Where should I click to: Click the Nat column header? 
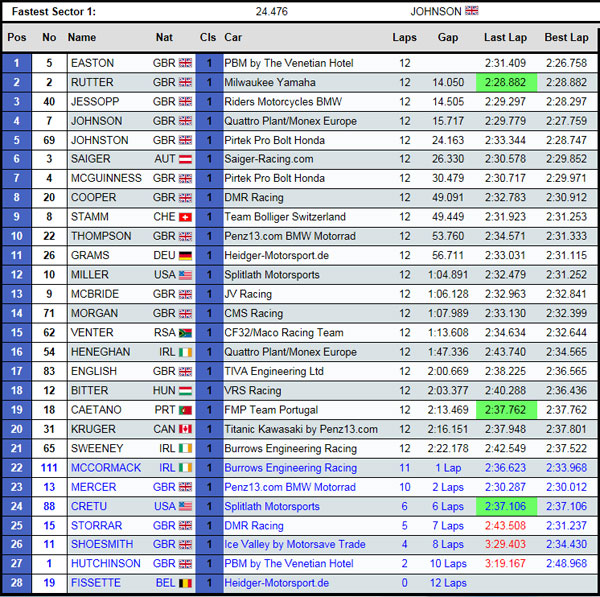[164, 38]
